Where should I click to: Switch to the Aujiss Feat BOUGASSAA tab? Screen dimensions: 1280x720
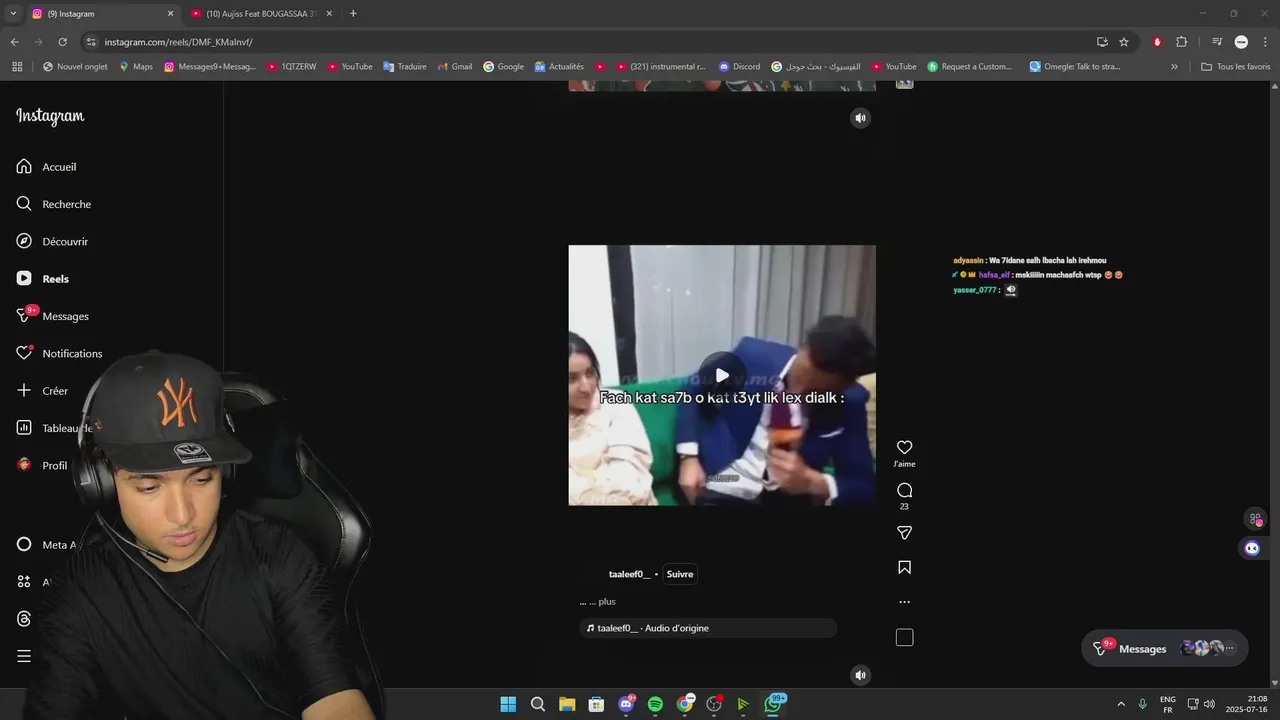click(260, 14)
